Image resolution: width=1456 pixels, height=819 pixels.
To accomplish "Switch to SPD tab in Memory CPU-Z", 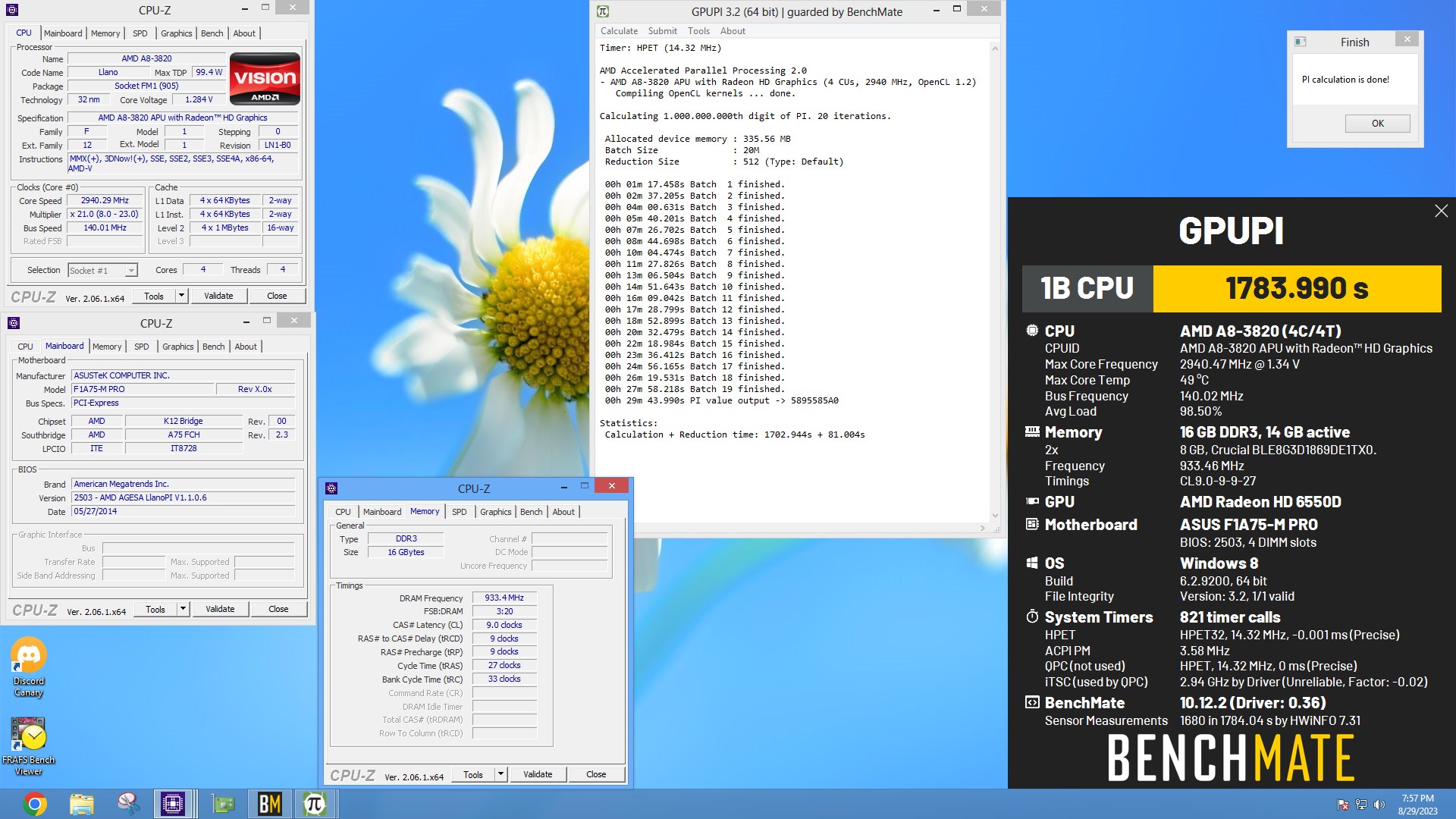I will point(460,512).
